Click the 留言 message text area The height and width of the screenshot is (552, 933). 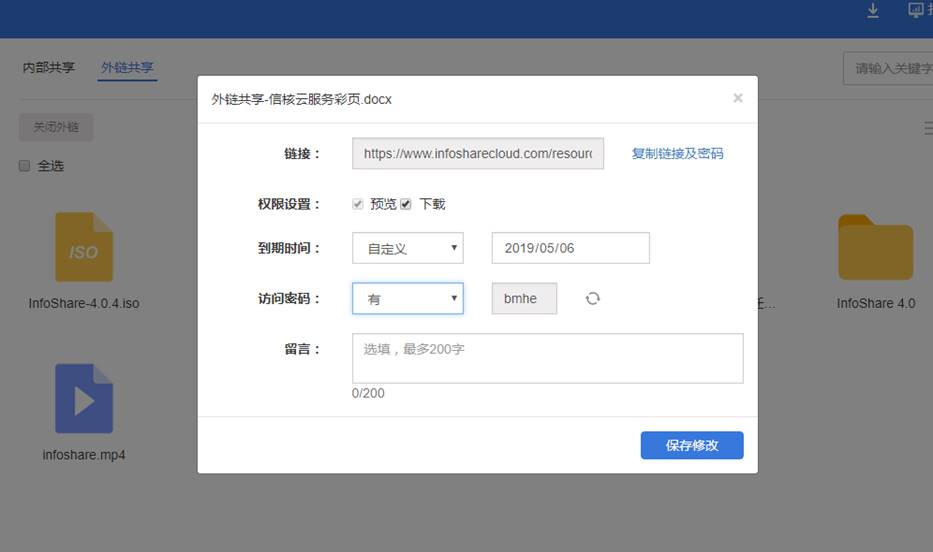547,358
